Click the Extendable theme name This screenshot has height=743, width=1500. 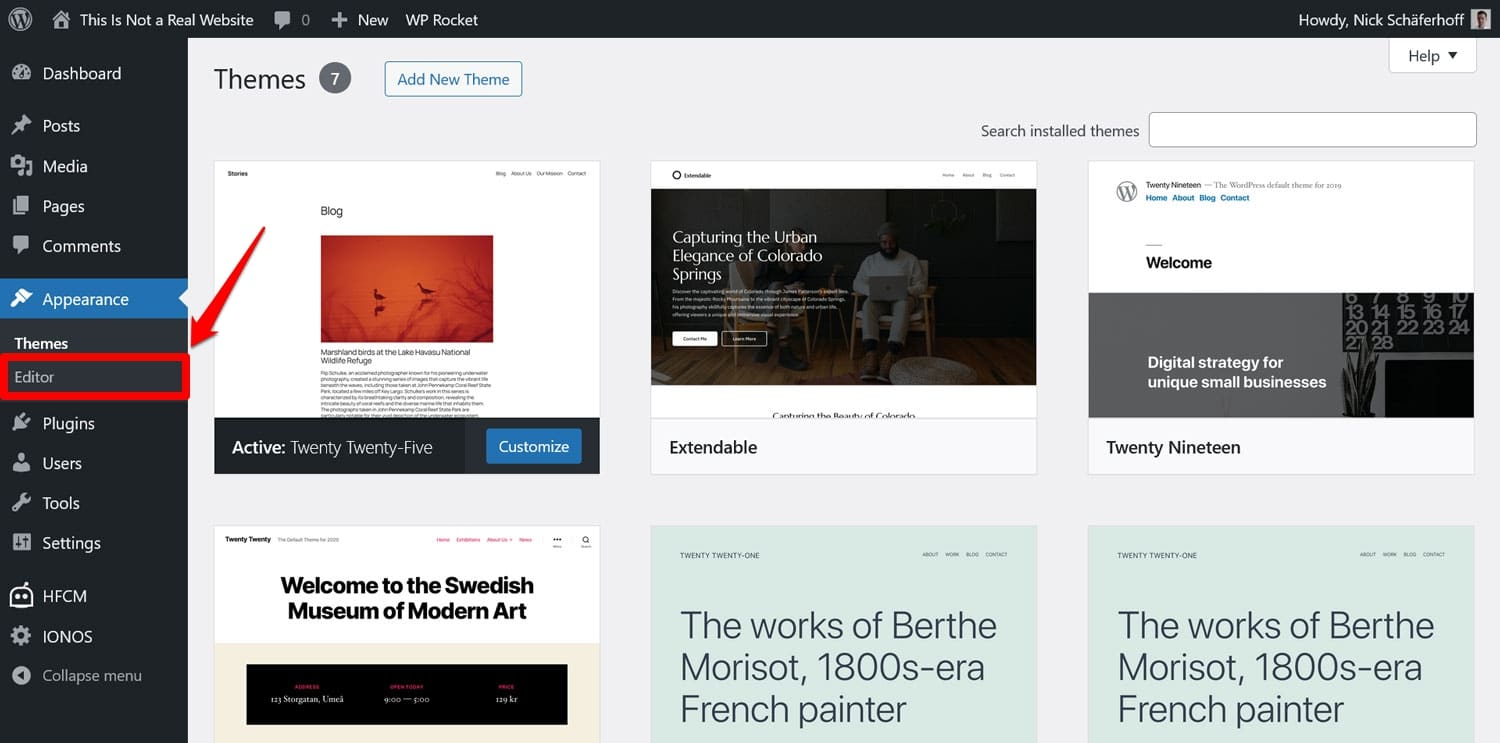[713, 447]
